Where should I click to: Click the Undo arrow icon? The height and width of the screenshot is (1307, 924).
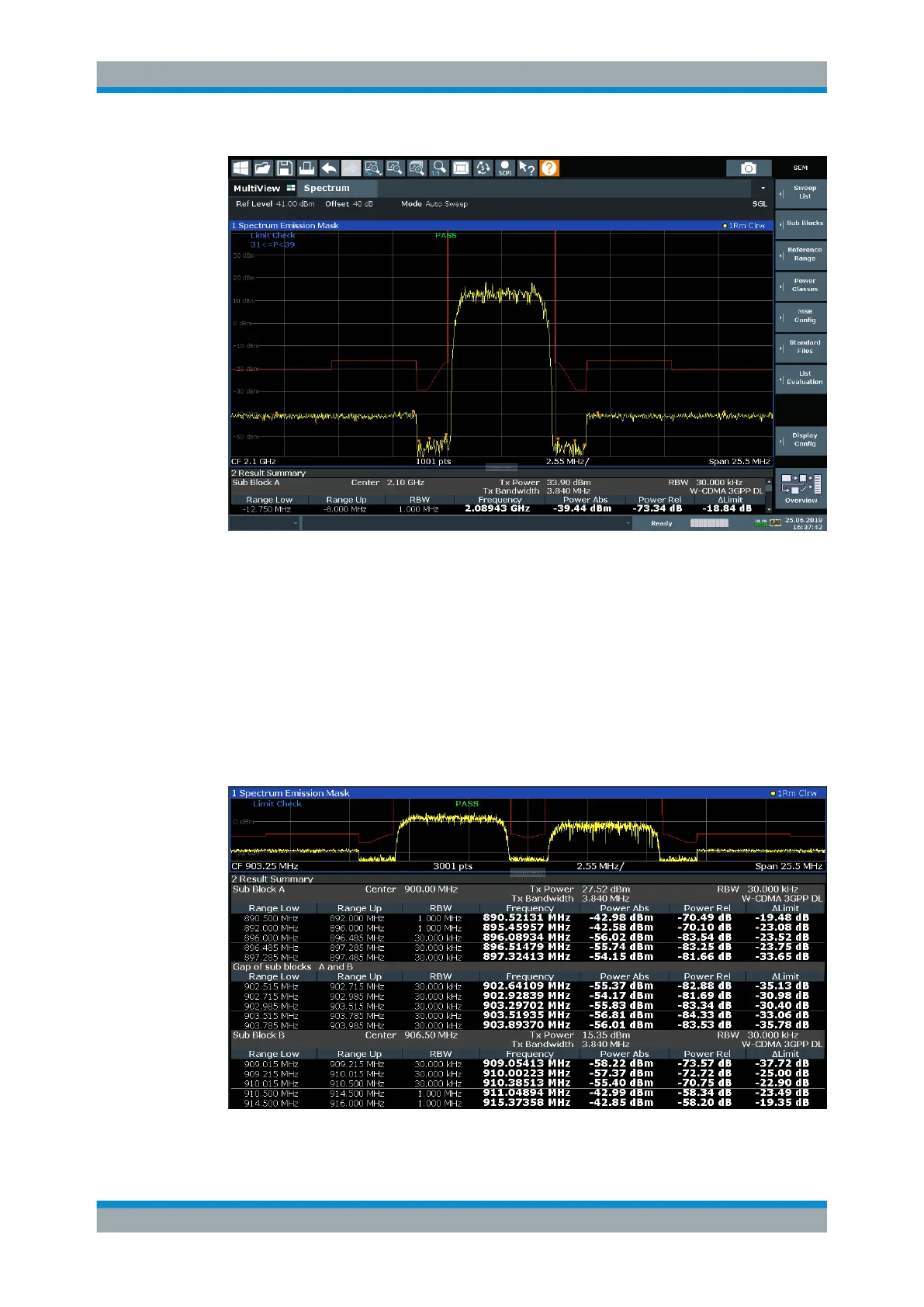[329, 168]
